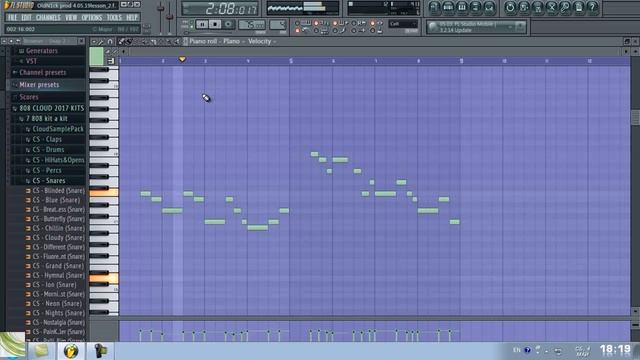Open the FILE menu

pos(12,18)
